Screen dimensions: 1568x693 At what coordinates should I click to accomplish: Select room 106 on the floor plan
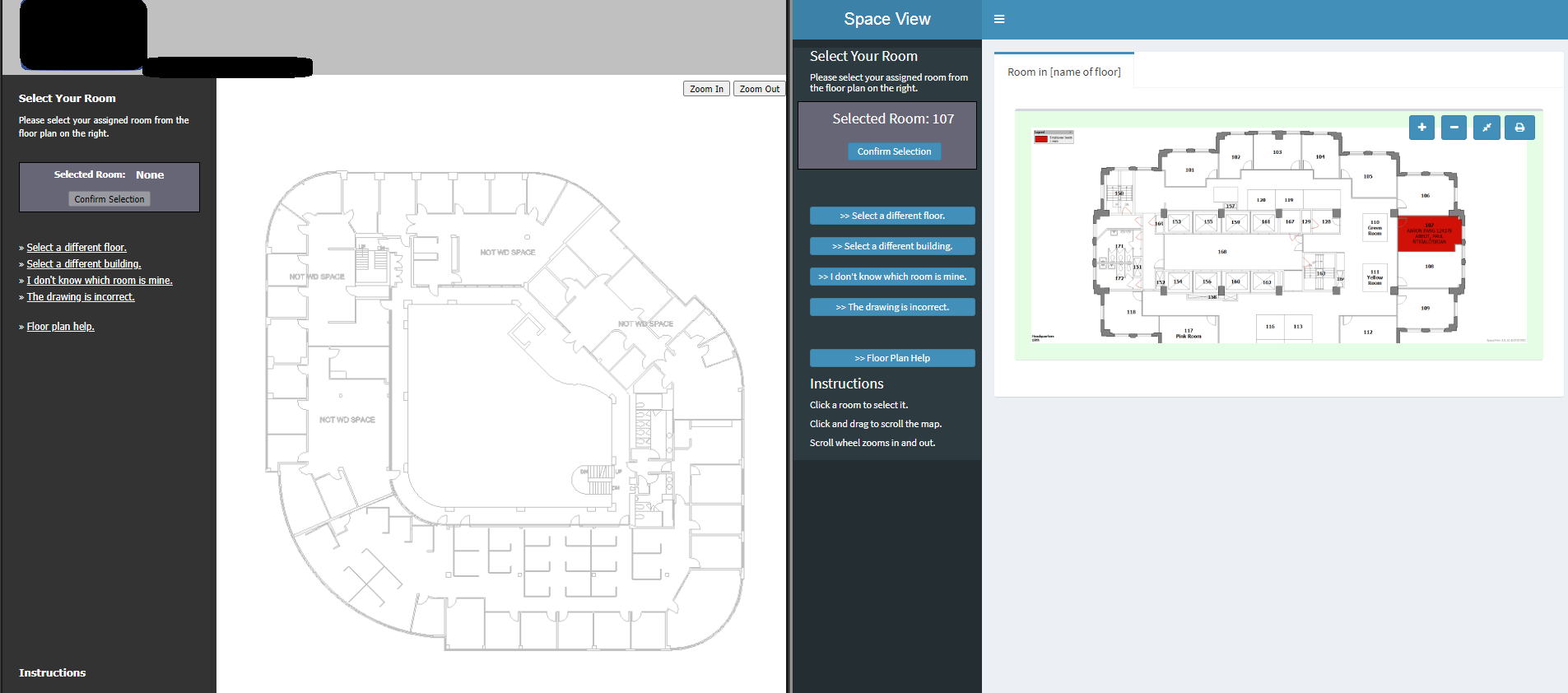(1426, 196)
